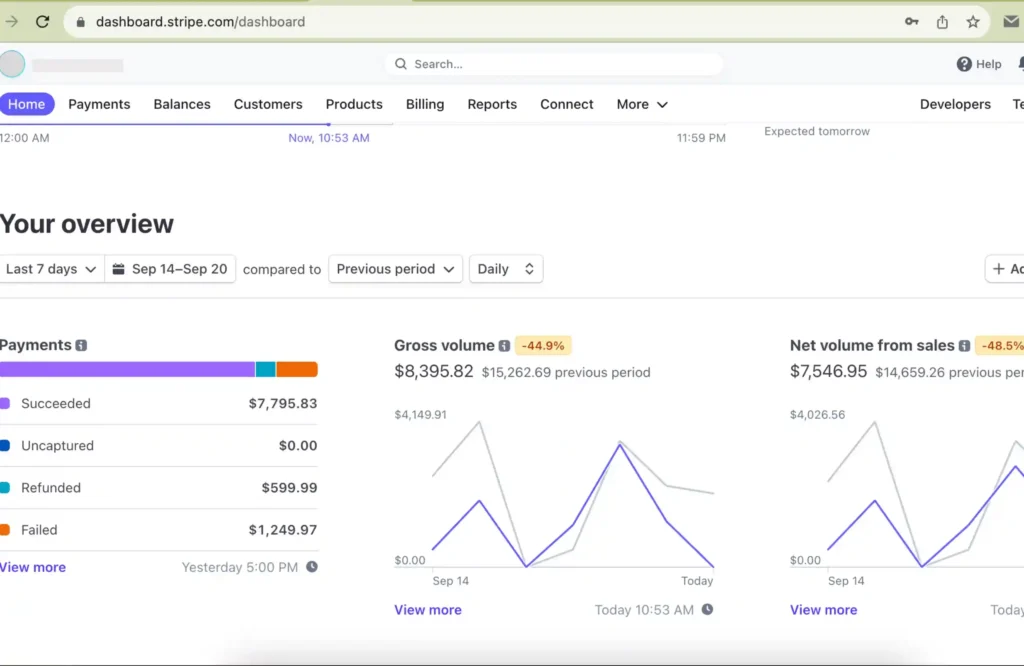Open the Customers tab

pos(268,104)
